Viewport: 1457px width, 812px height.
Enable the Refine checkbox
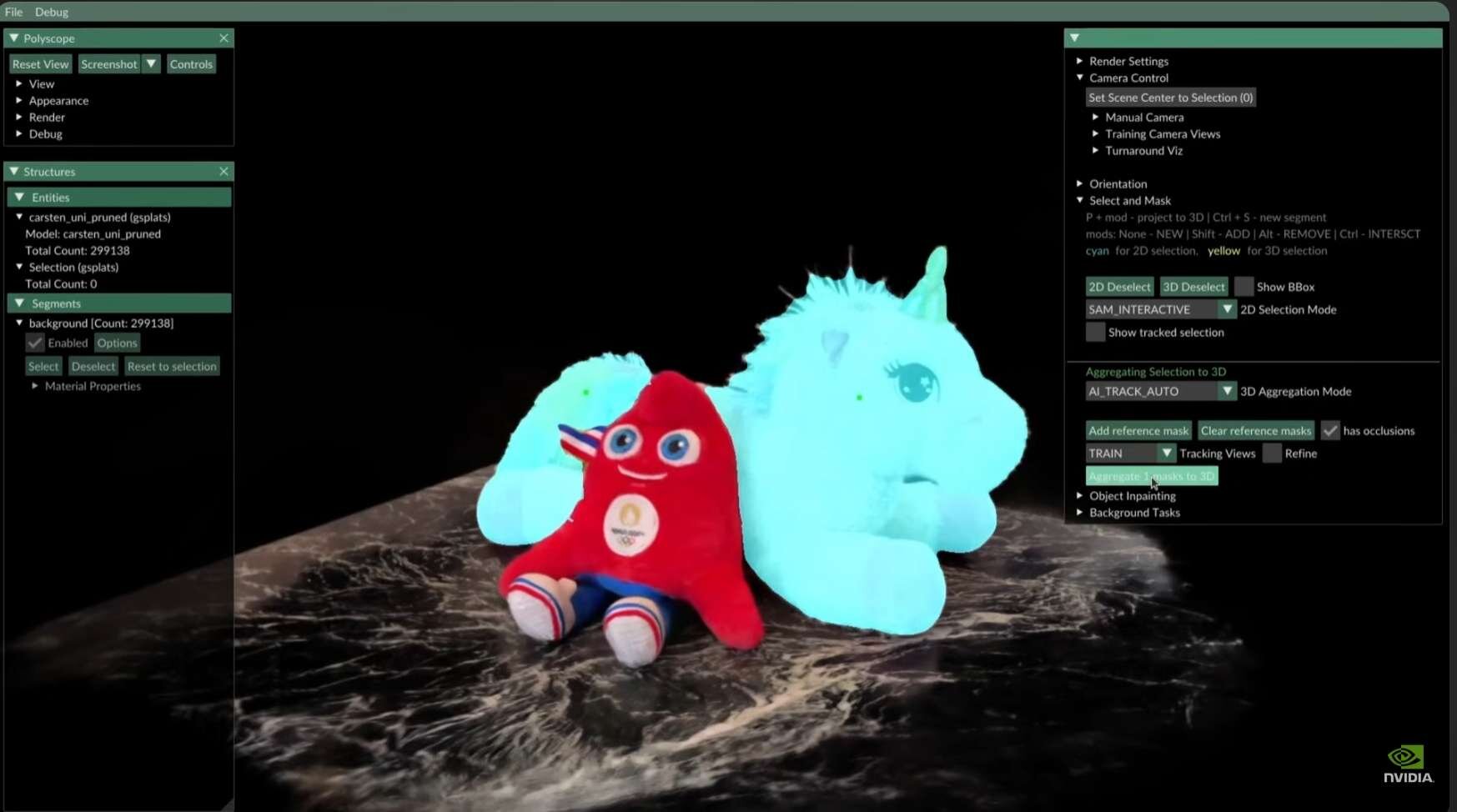[x=1272, y=454]
